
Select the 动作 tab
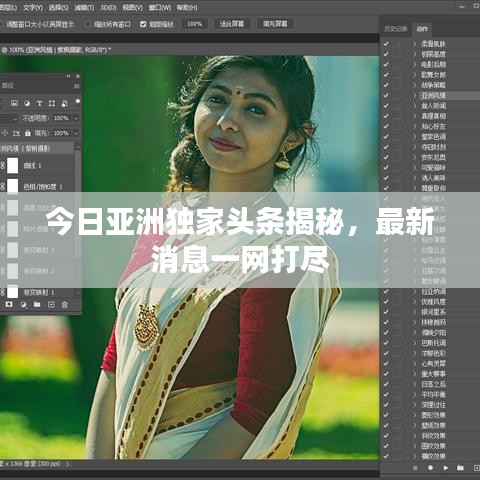pyautogui.click(x=422, y=29)
